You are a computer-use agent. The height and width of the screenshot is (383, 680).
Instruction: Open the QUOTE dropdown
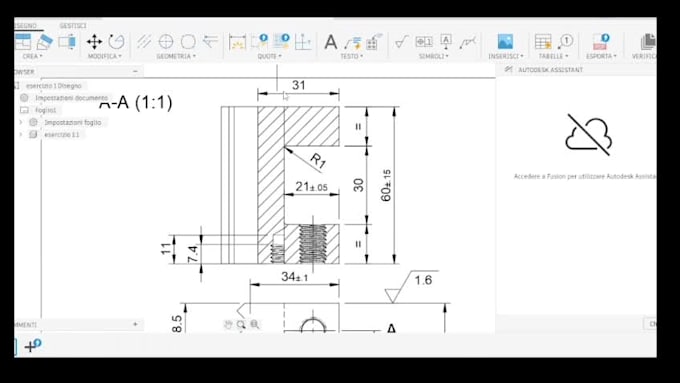pos(269,56)
